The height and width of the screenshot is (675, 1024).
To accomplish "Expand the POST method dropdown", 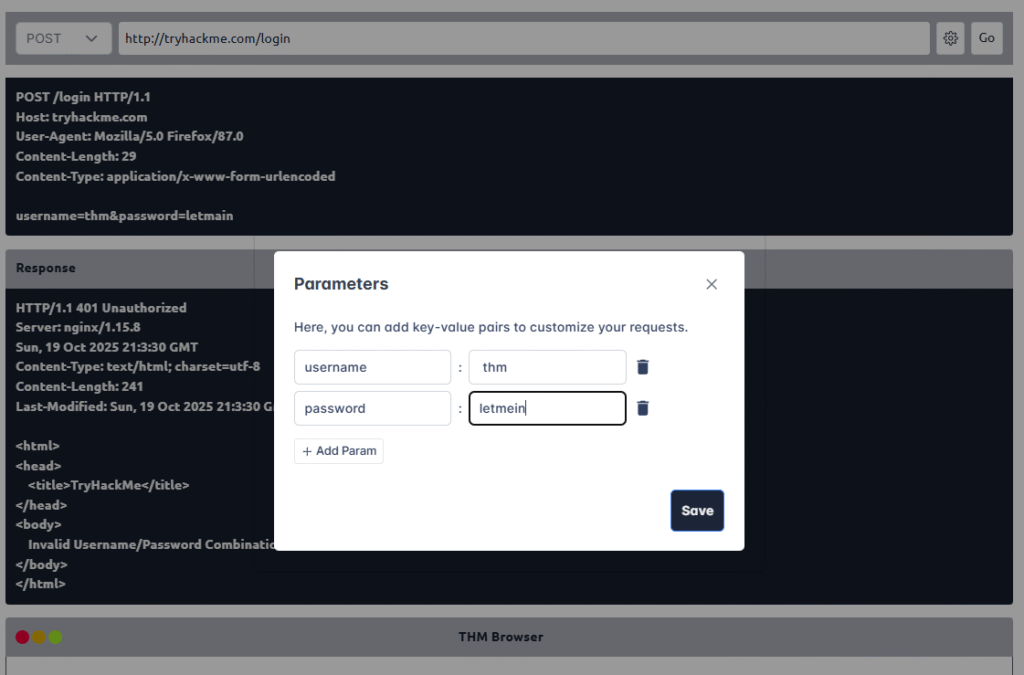I will [x=63, y=38].
